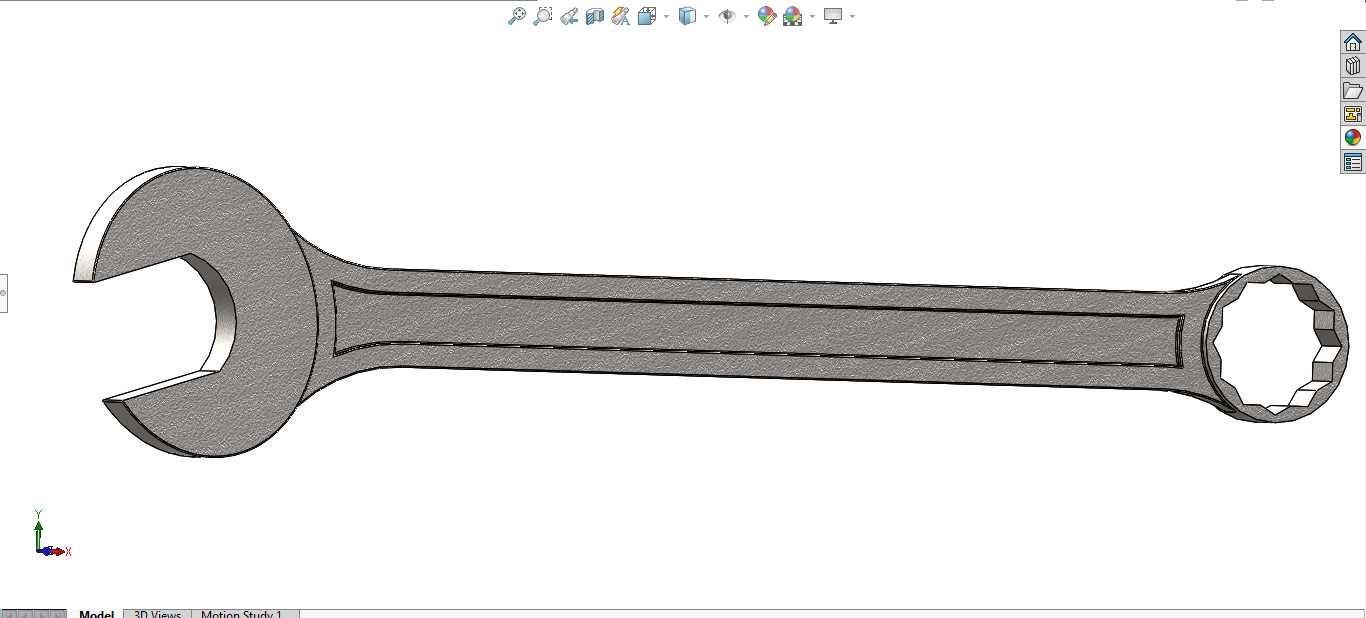
Task: Open SOLIDWORKS Resources home tab in task pane
Action: click(1353, 42)
